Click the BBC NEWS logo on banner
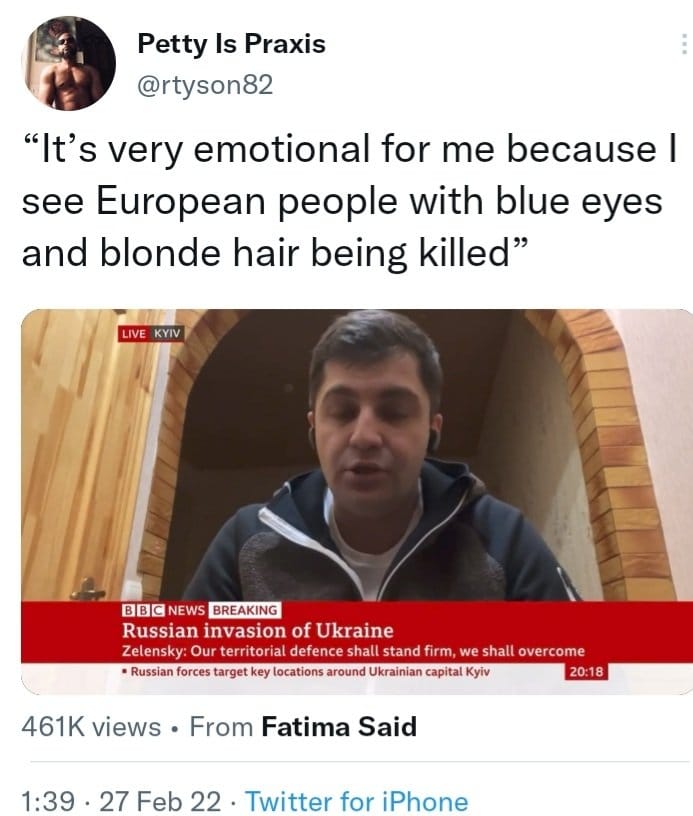693x816 pixels. [164, 609]
